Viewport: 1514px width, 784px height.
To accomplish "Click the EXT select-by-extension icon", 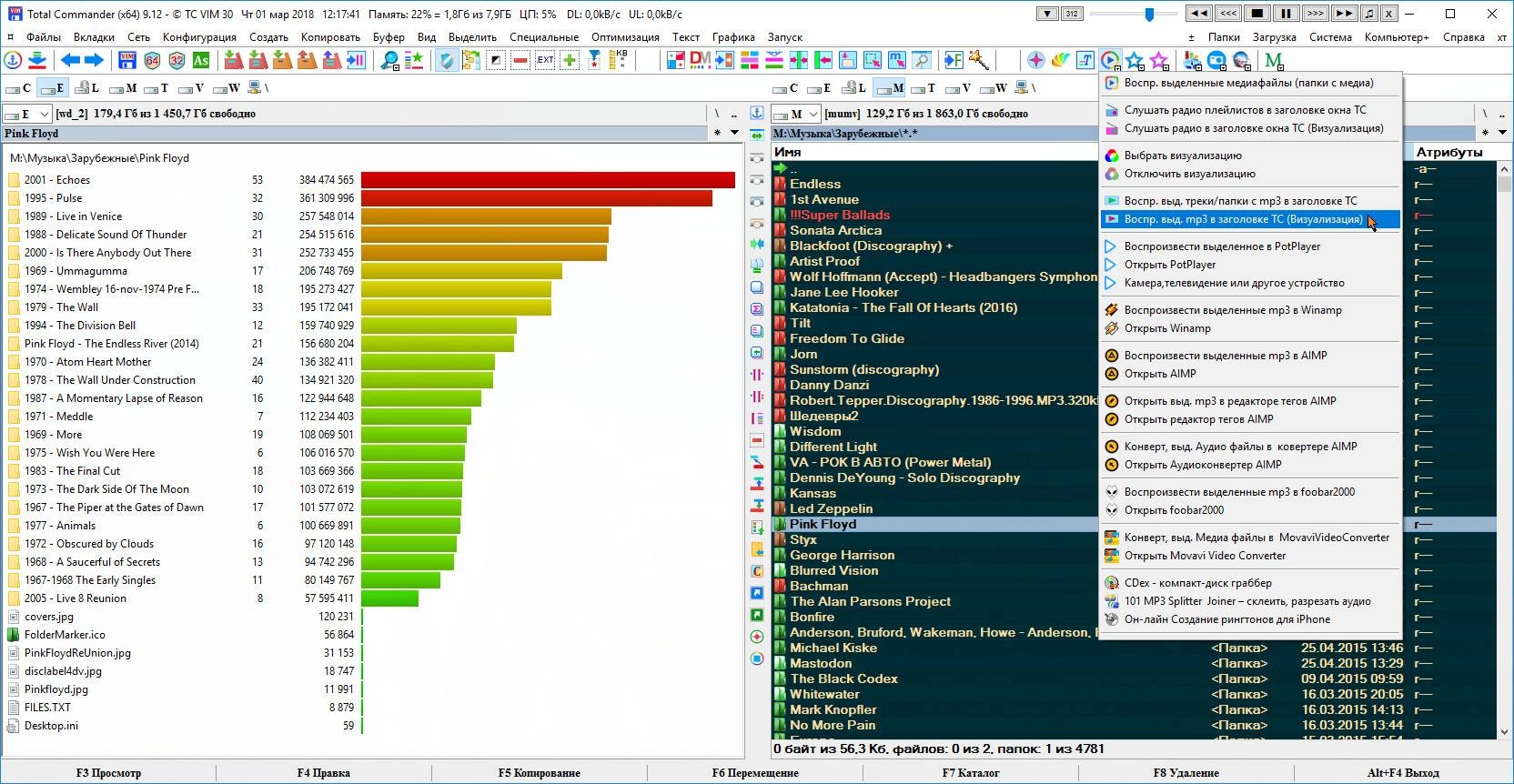I will (545, 61).
